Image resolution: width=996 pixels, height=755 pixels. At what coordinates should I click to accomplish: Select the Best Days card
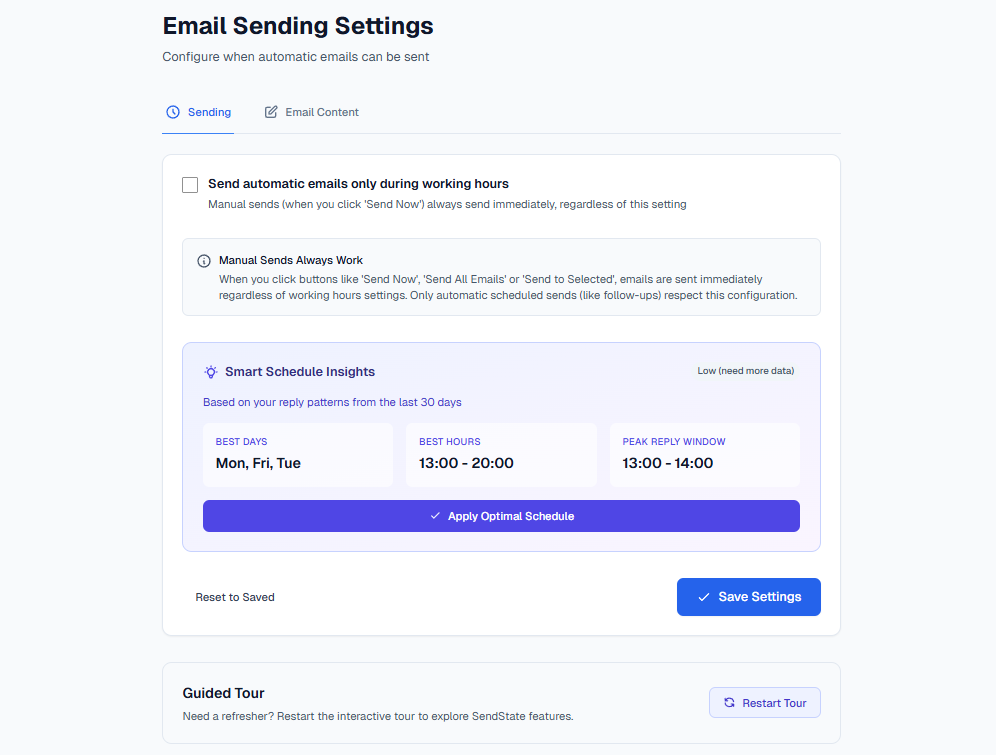[x=298, y=454]
